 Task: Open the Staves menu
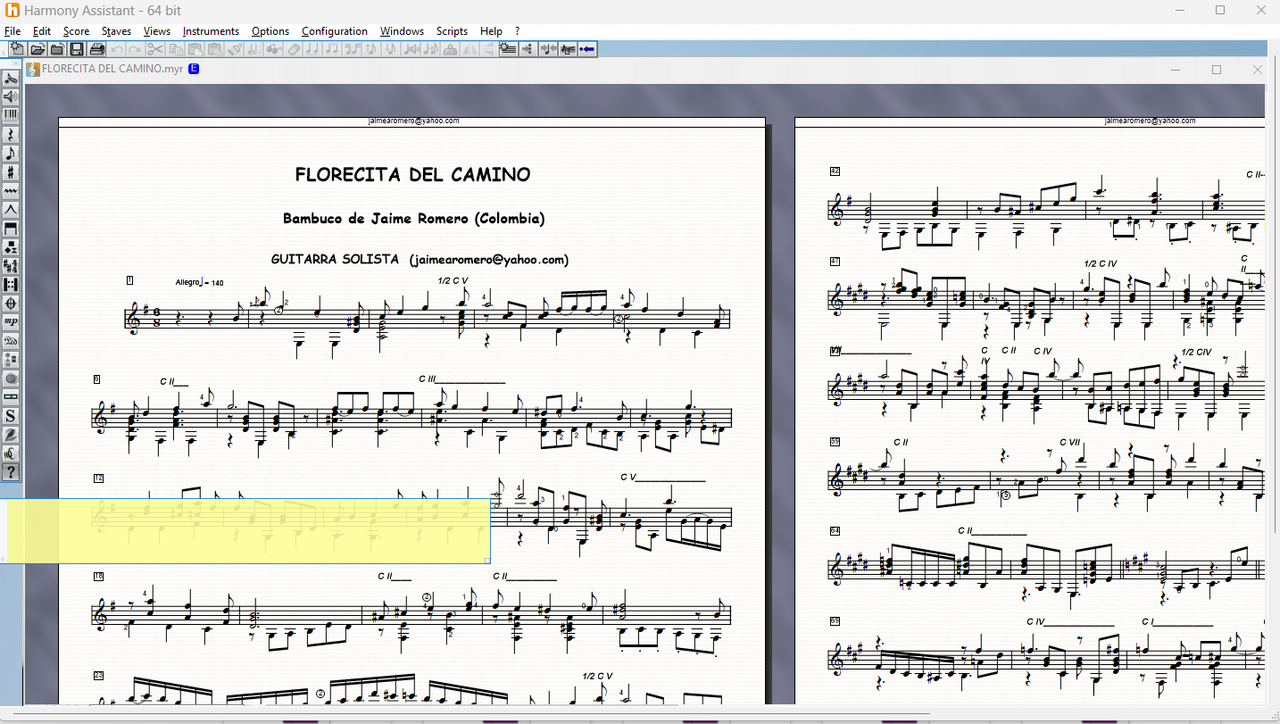tap(116, 31)
